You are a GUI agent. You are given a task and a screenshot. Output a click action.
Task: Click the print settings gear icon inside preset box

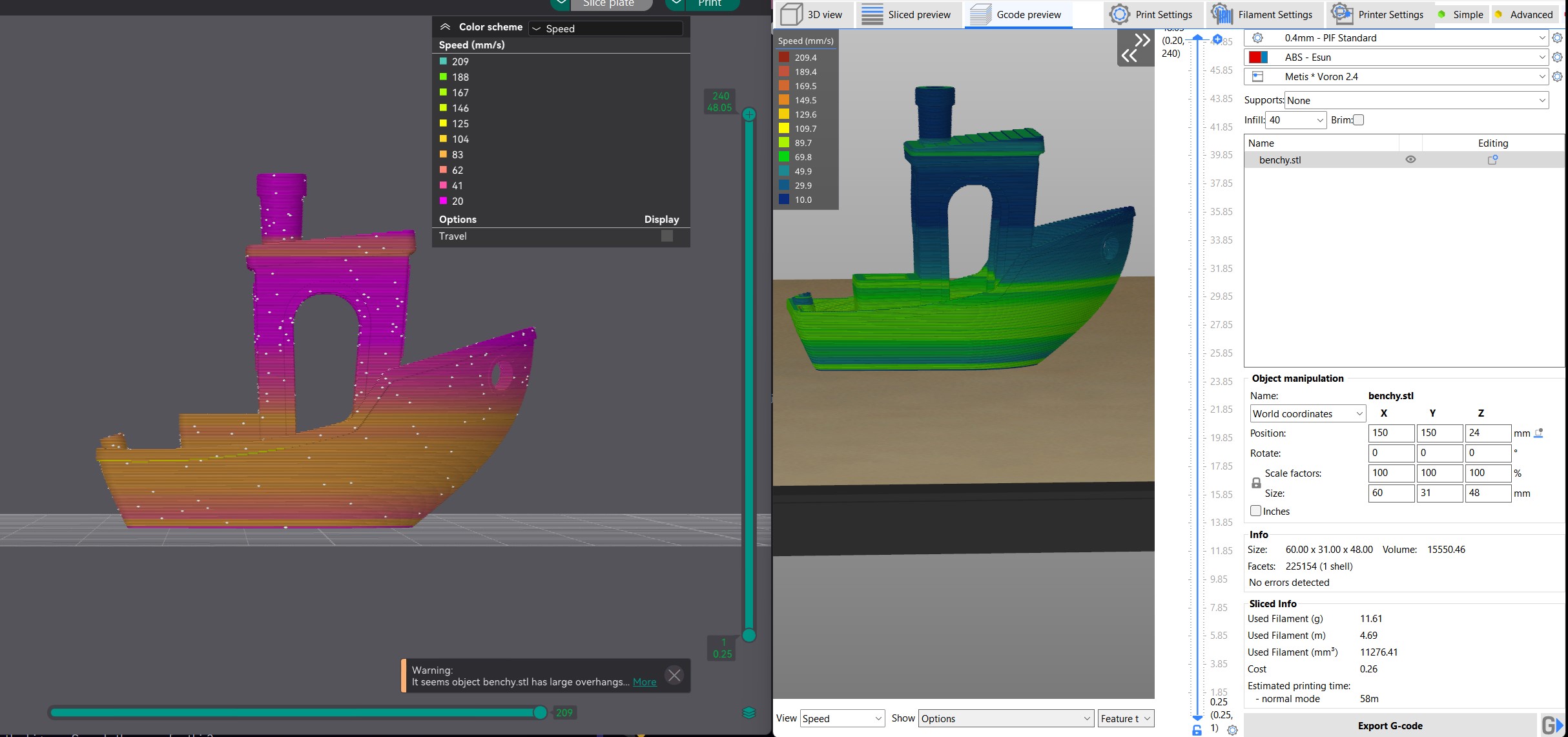1257,38
